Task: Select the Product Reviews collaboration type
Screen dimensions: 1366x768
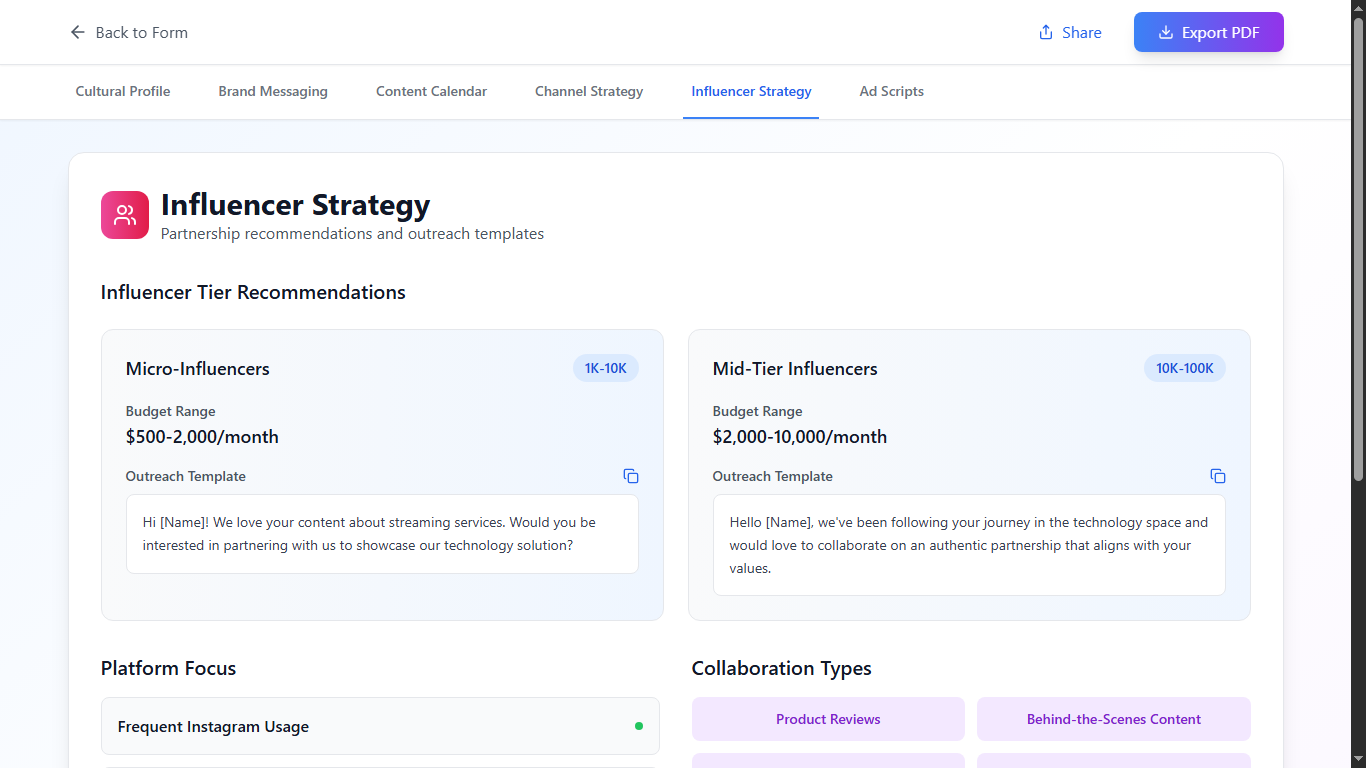Action: (828, 719)
